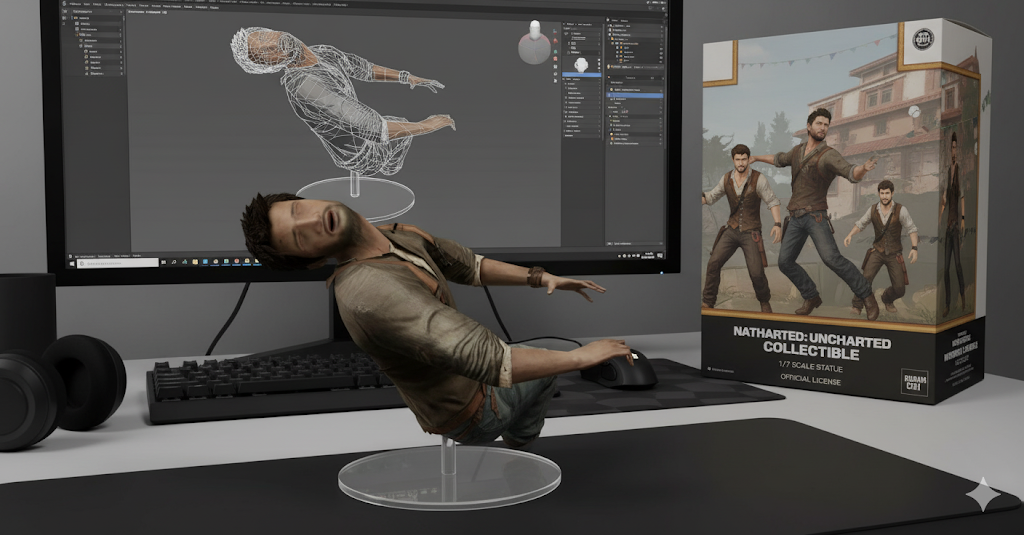Open Task View from the taskbar
The width and height of the screenshot is (1024, 535).
coord(164,263)
